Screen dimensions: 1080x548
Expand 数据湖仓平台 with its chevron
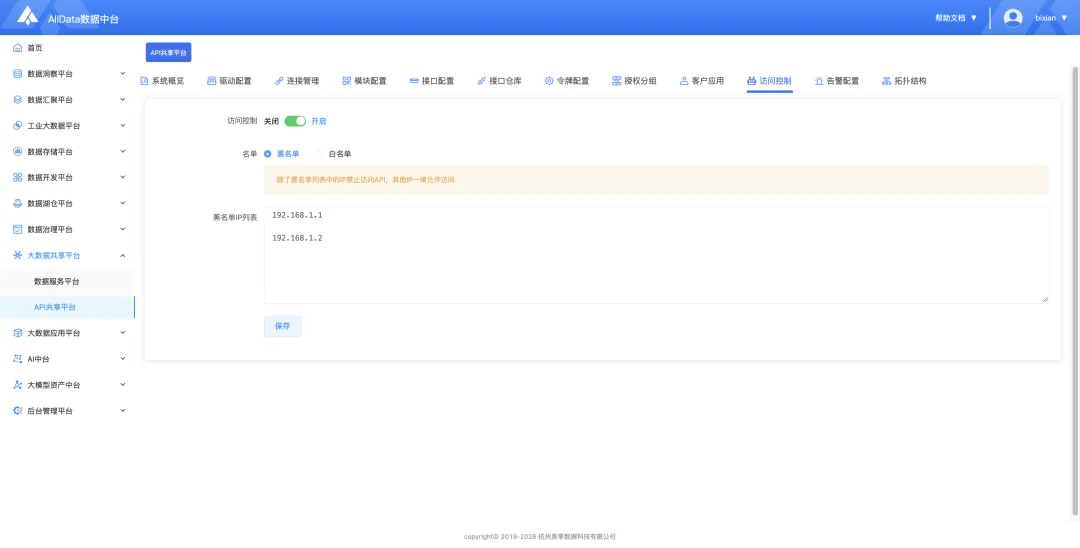pyautogui.click(x=123, y=204)
